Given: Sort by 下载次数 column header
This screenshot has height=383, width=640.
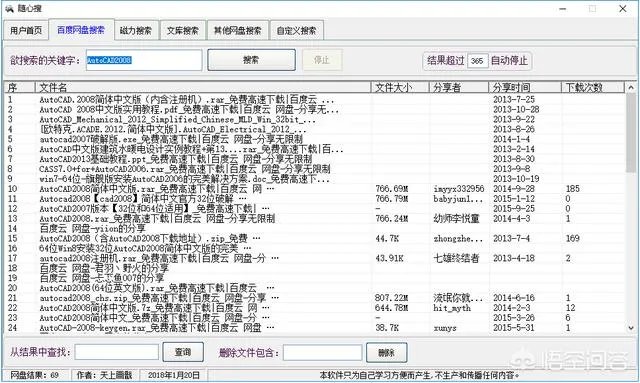Looking at the screenshot, I should pos(593,87).
